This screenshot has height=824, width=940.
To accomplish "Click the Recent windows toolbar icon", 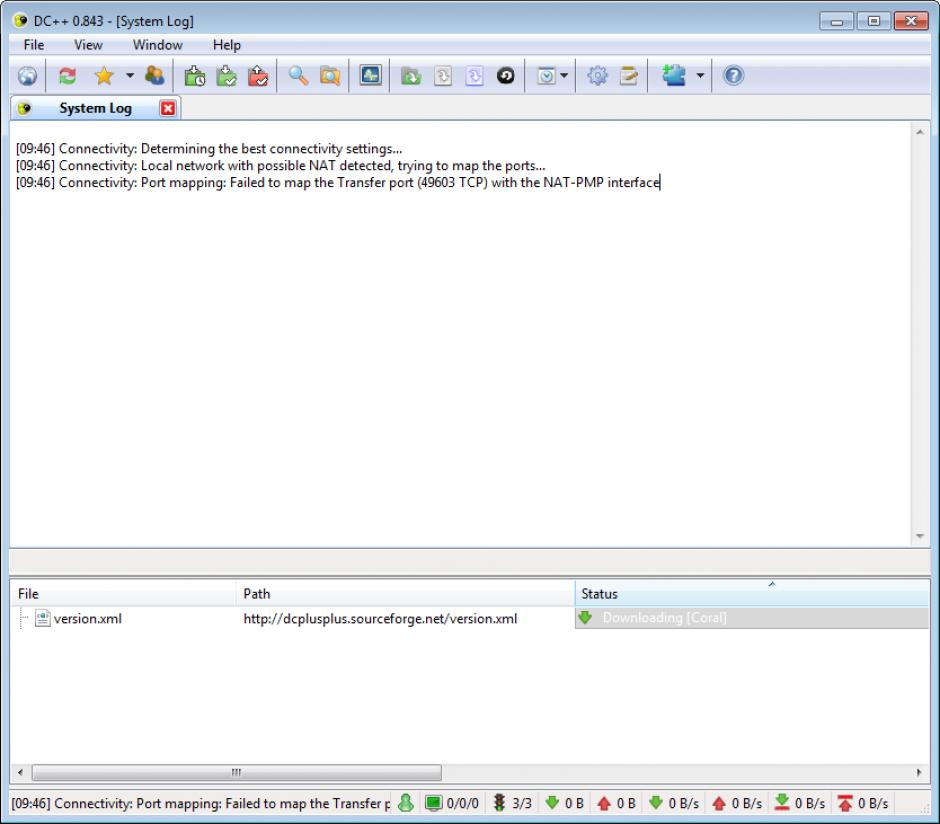I will (x=546, y=76).
